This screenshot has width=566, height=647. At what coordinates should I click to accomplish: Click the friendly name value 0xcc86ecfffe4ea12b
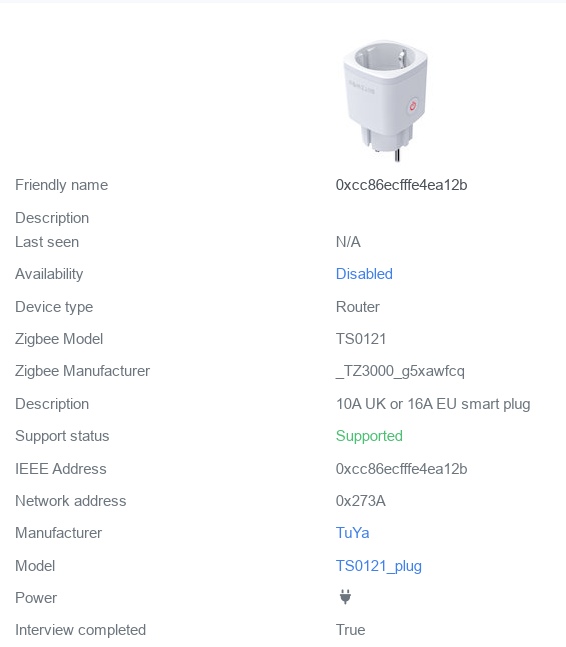click(401, 185)
